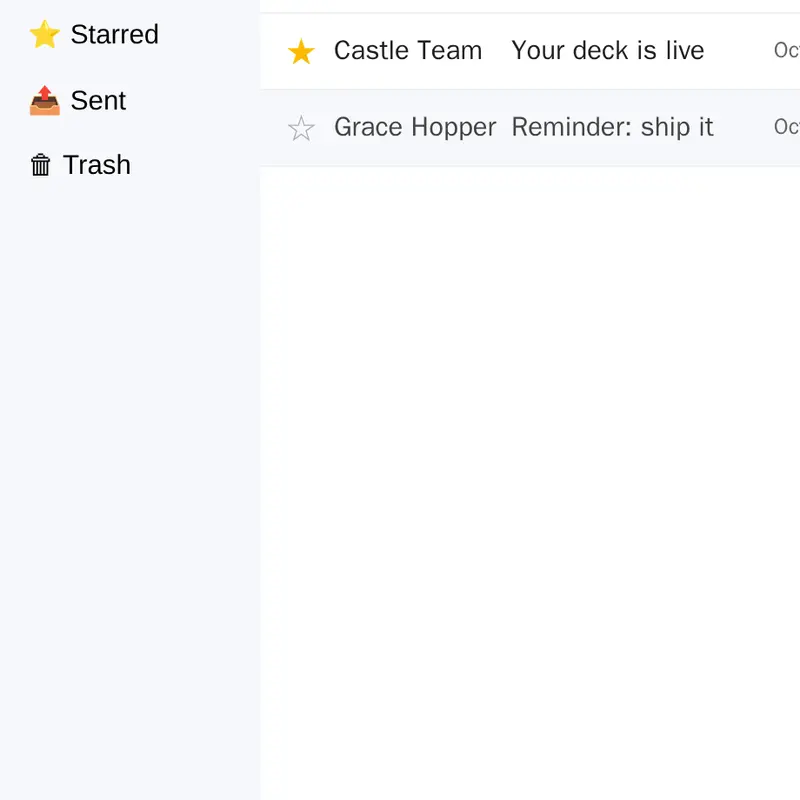The height and width of the screenshot is (800, 800).
Task: Click the Starred folder star icon
Action: pyautogui.click(x=45, y=35)
